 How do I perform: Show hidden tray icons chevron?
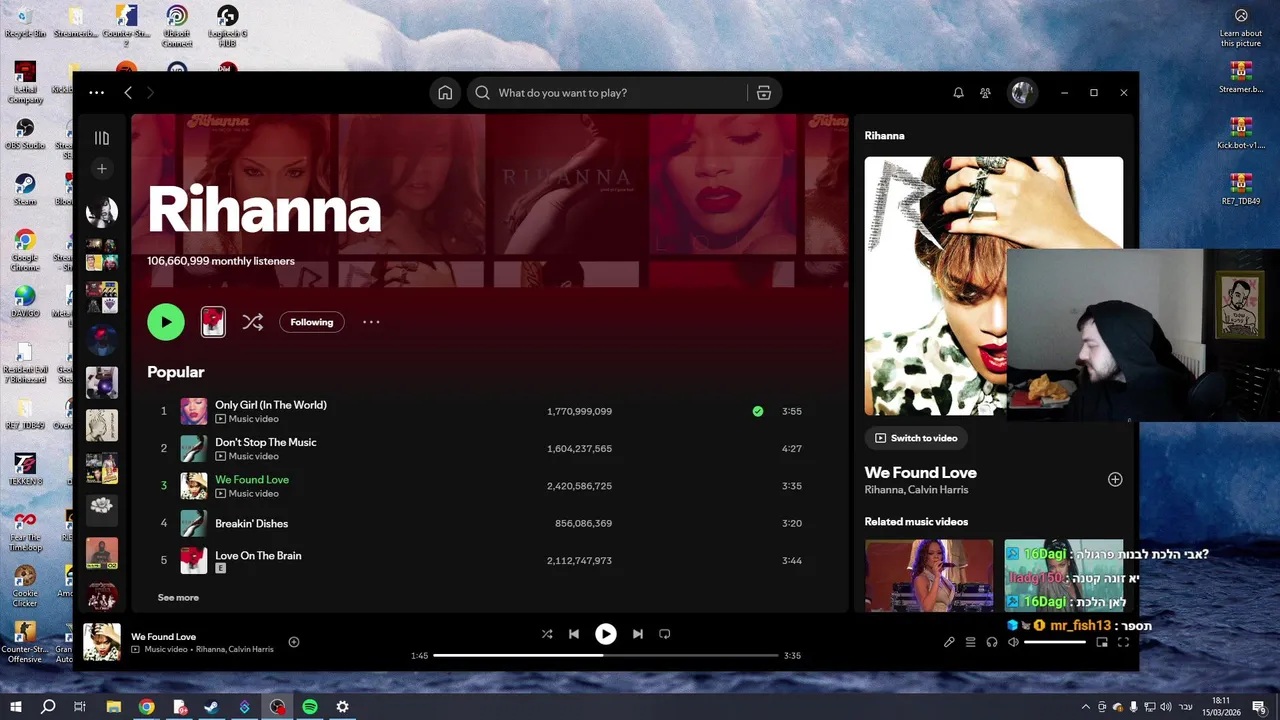pos(1086,707)
